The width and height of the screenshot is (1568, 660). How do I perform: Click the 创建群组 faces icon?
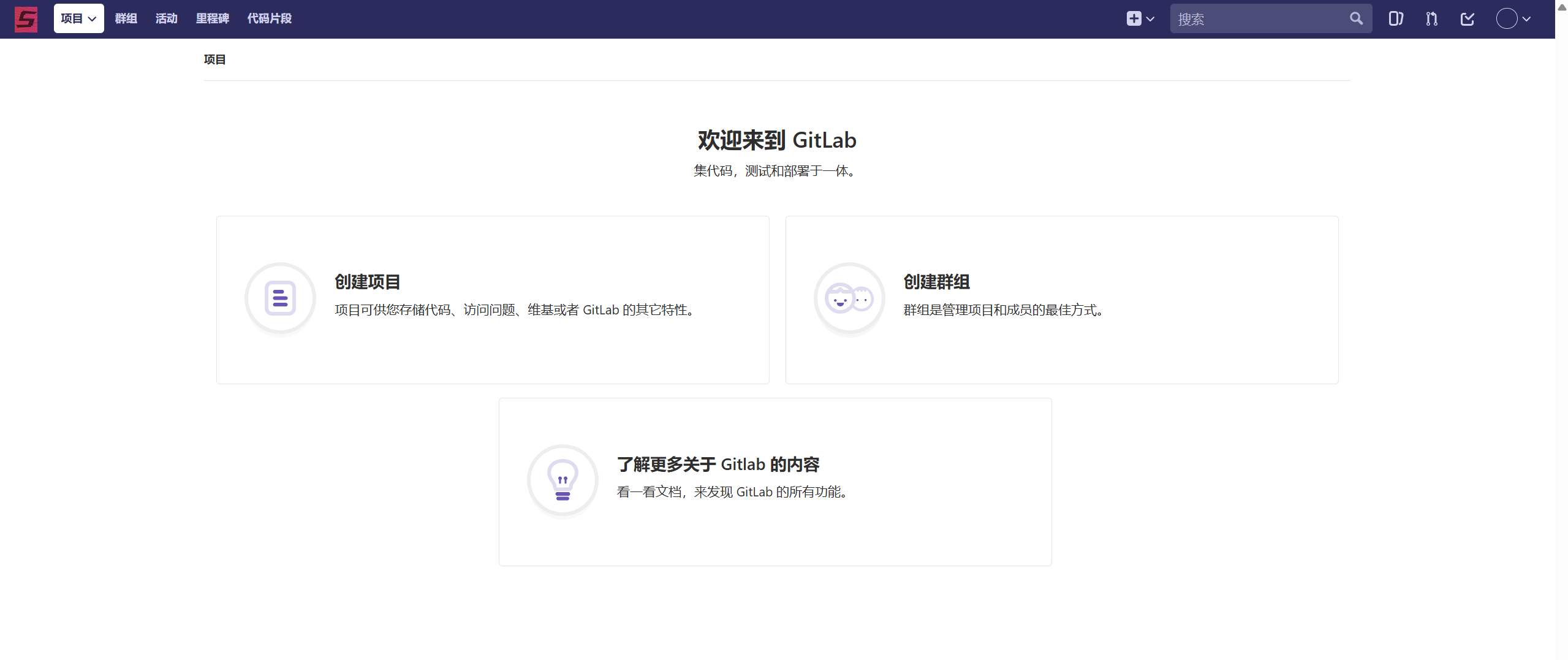(x=849, y=298)
